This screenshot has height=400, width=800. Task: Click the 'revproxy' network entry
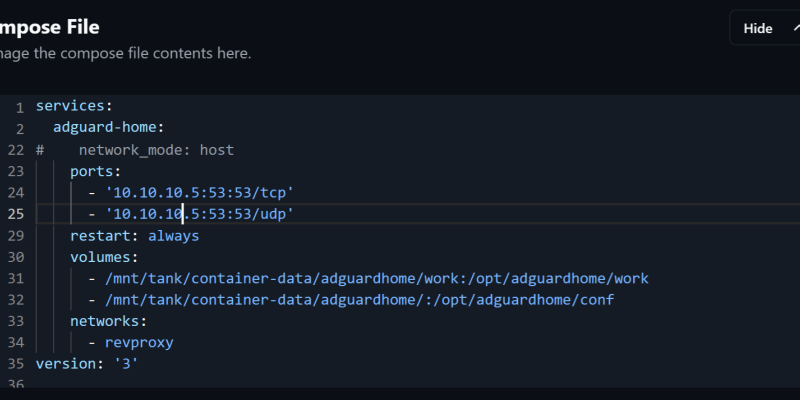[x=138, y=342]
